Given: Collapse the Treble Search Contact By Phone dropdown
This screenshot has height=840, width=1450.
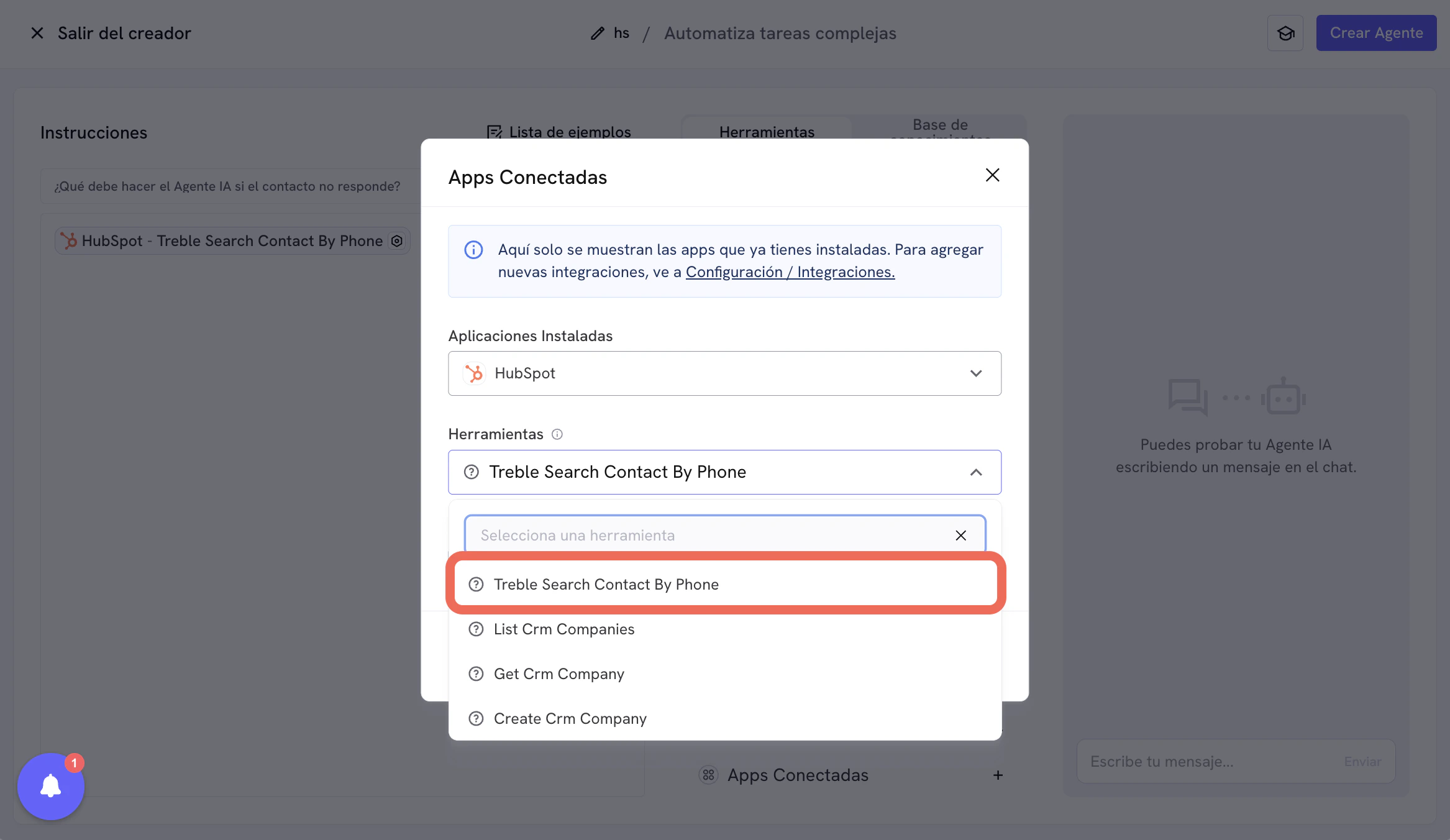Looking at the screenshot, I should [x=724, y=472].
